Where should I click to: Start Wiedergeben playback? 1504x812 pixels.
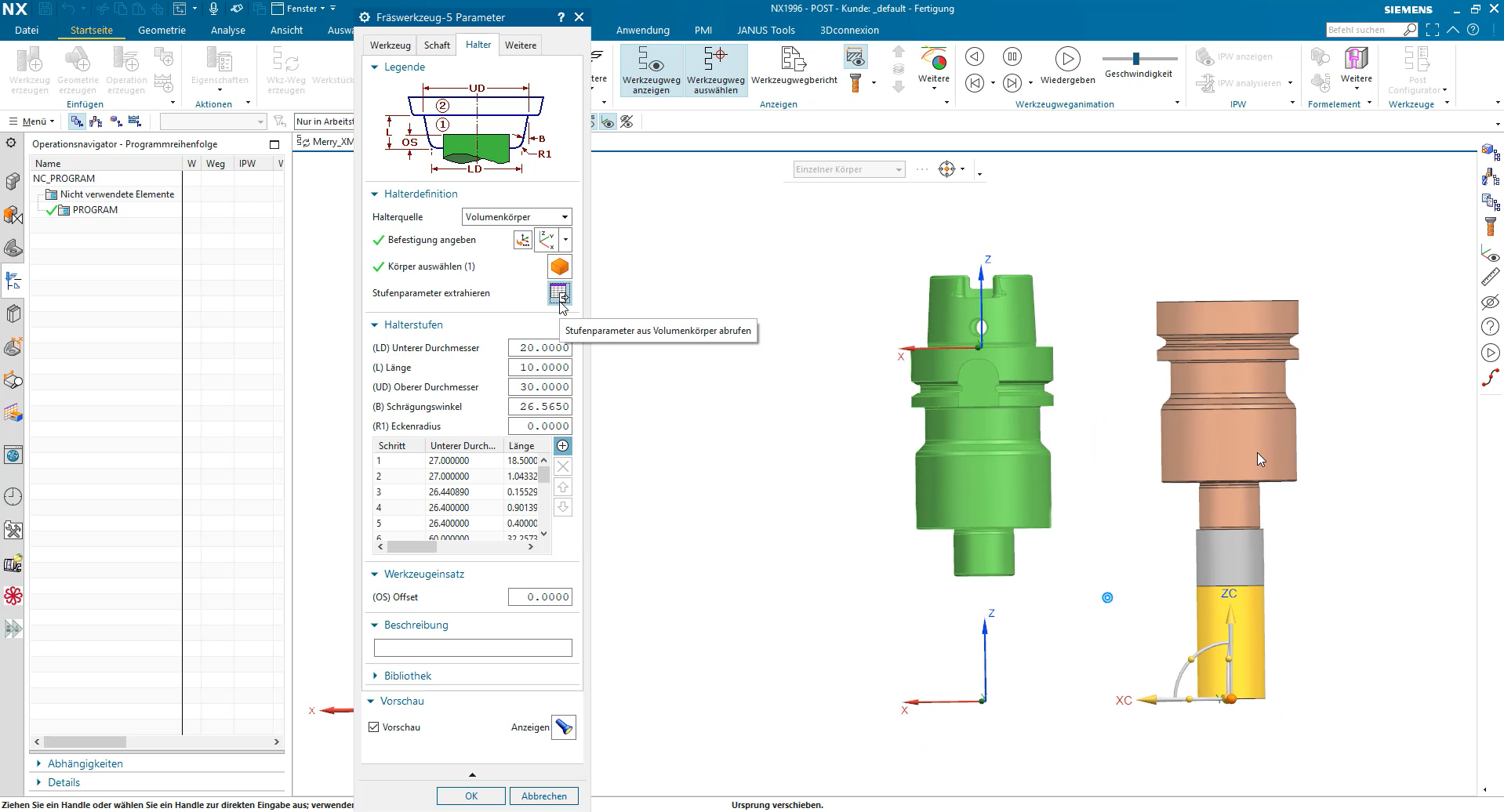click(x=1067, y=66)
